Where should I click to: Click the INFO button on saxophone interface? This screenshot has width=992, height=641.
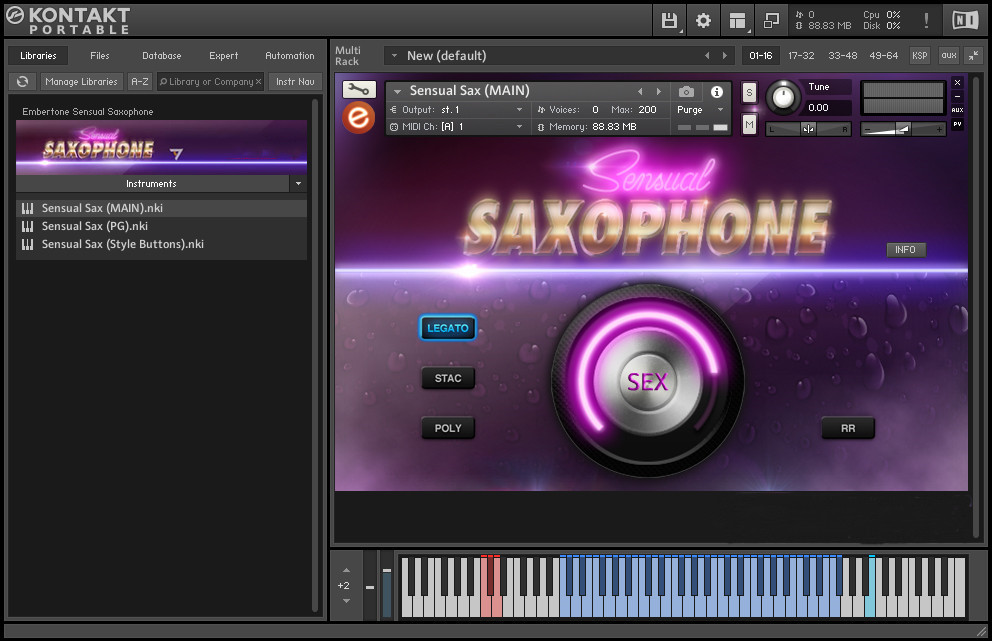tap(905, 250)
